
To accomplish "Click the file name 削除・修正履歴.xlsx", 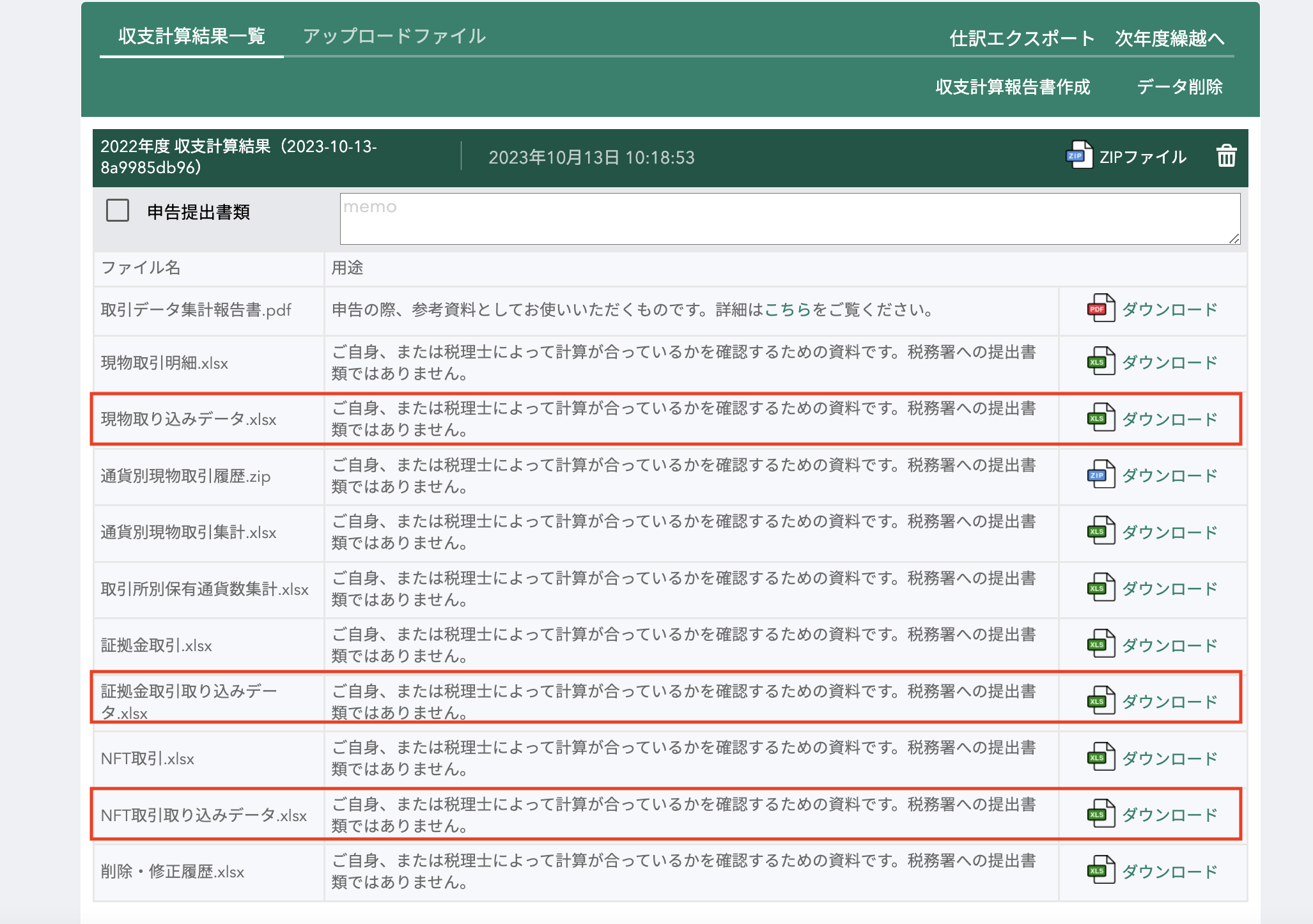I will tap(173, 872).
